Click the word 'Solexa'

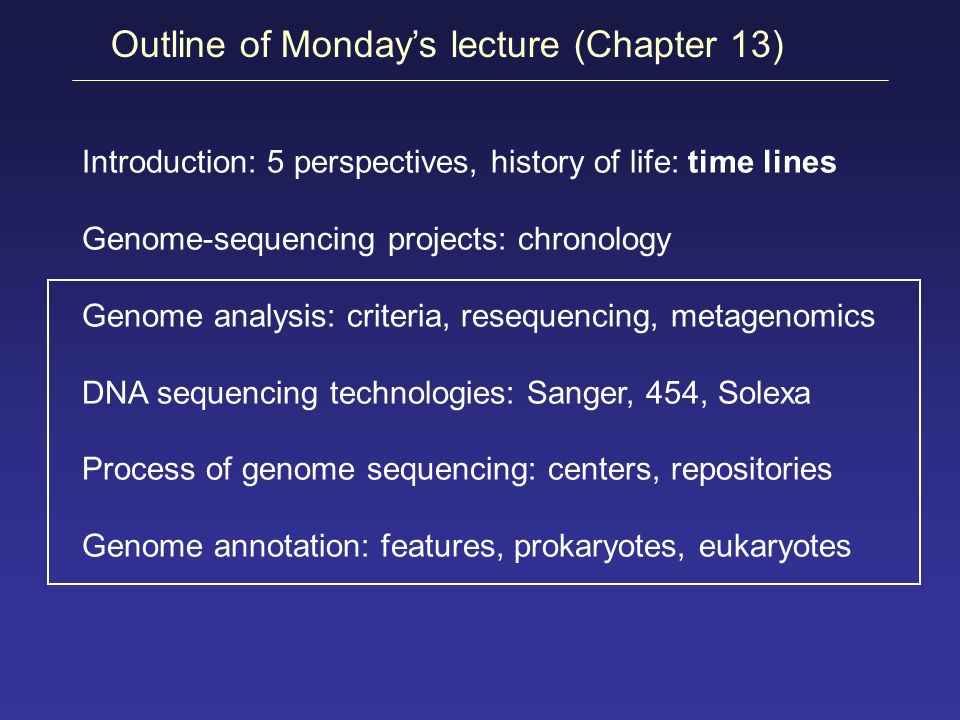coord(764,393)
